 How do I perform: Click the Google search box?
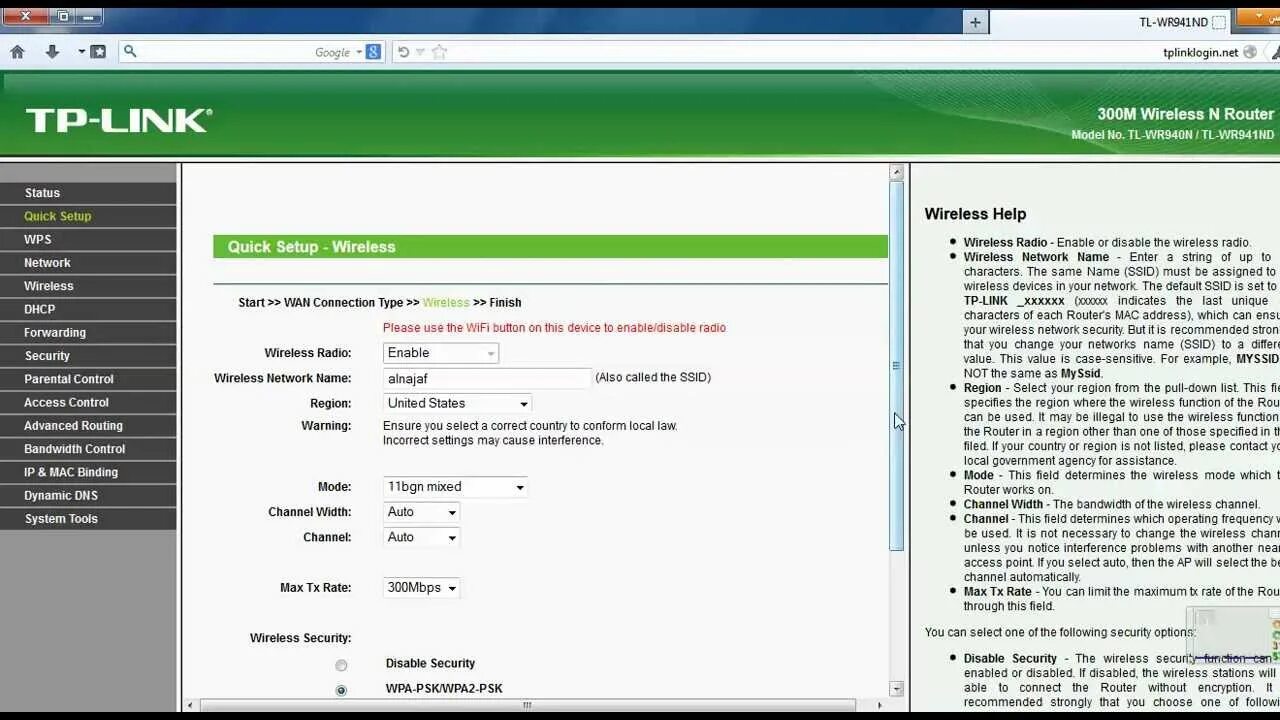[250, 52]
